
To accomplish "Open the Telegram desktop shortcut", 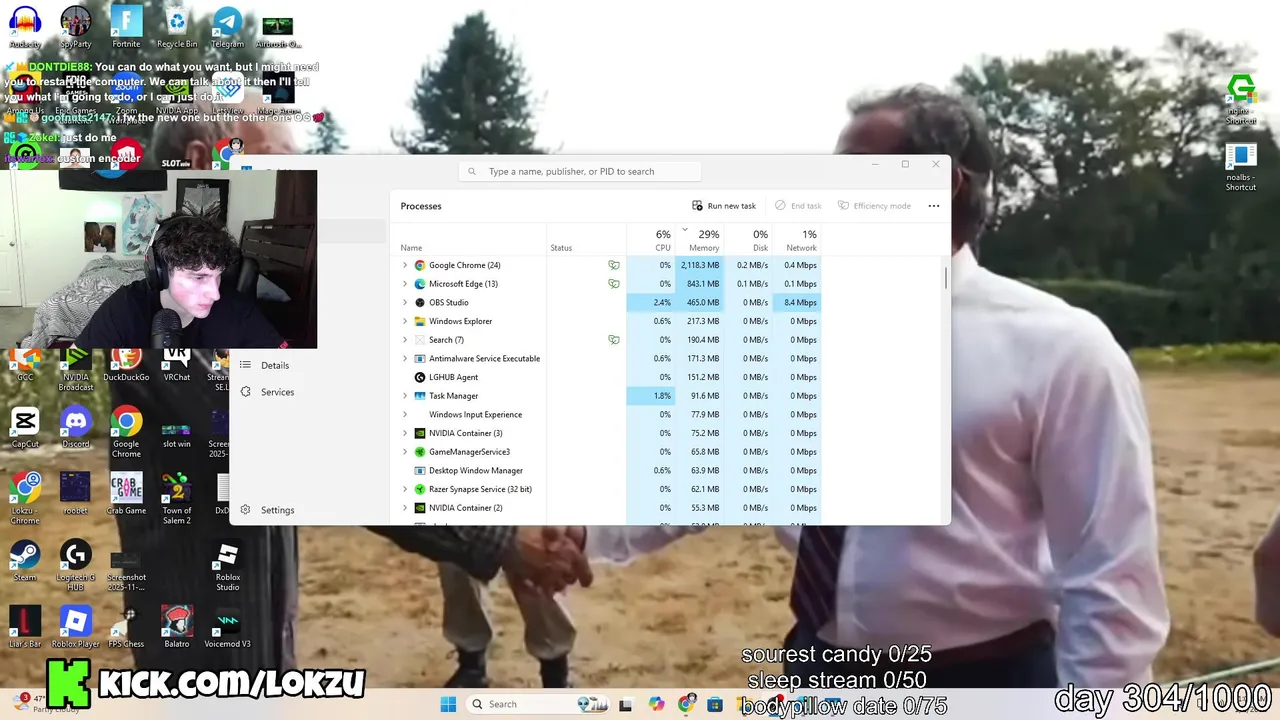I will [x=227, y=26].
